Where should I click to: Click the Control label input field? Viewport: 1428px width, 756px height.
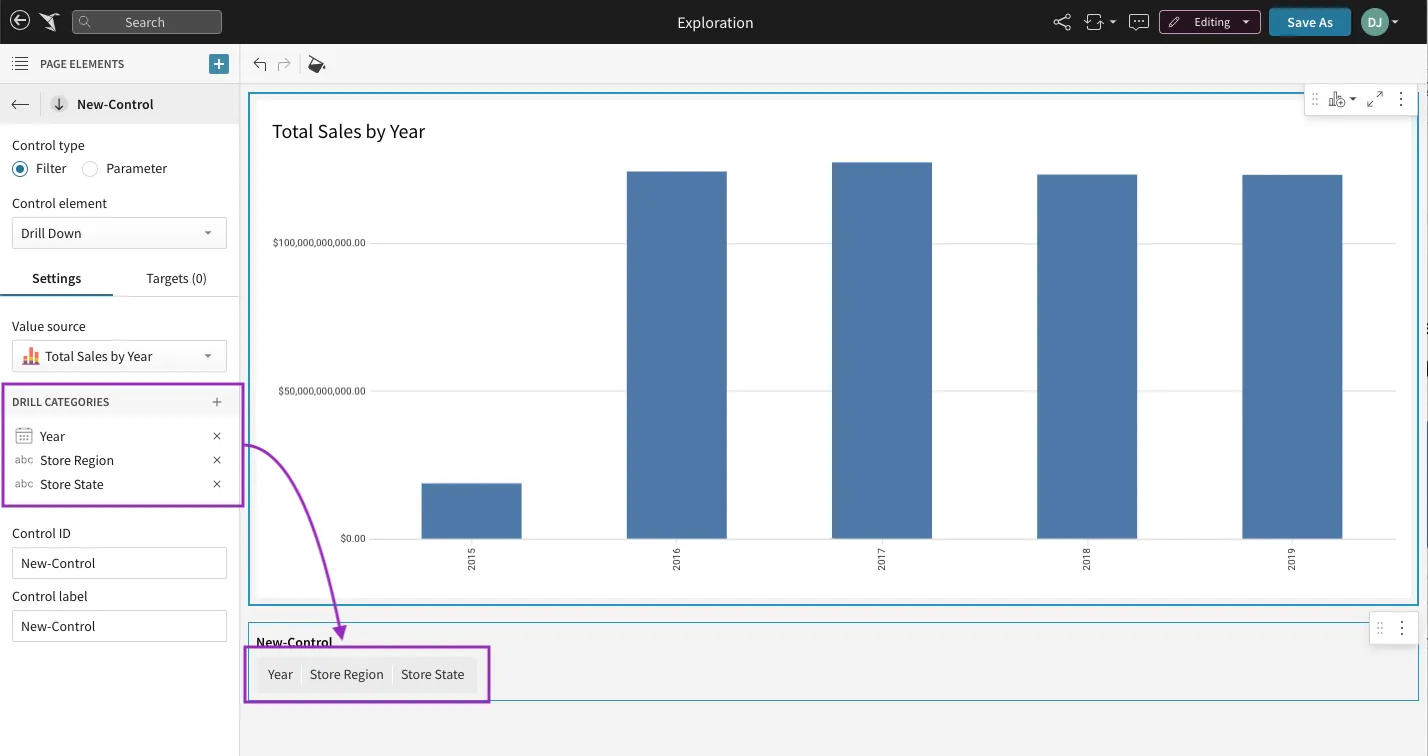pos(119,626)
